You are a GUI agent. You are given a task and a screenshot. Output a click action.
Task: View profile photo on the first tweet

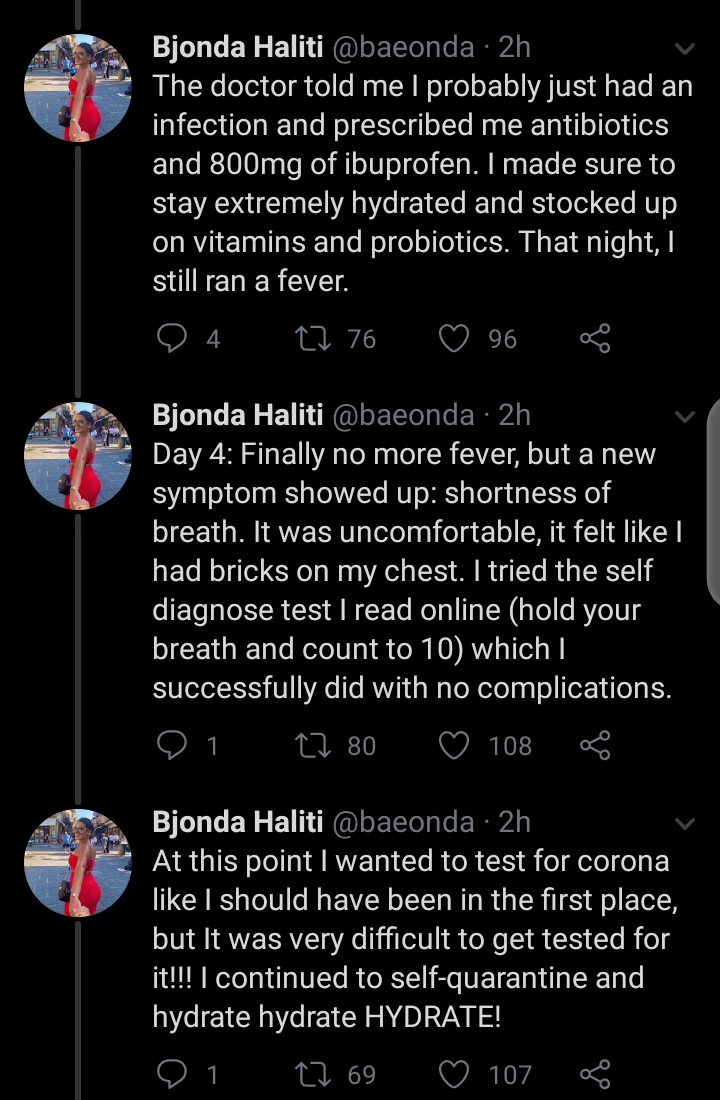click(77, 88)
